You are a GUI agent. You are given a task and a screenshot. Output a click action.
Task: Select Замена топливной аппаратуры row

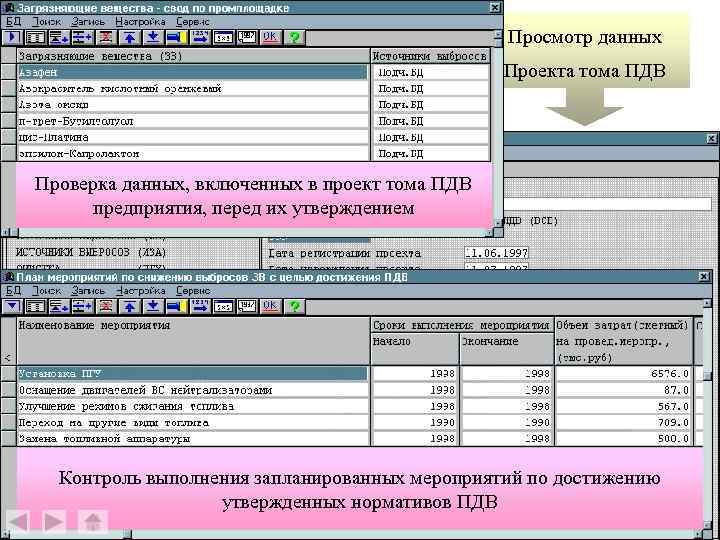pyautogui.click(x=193, y=439)
